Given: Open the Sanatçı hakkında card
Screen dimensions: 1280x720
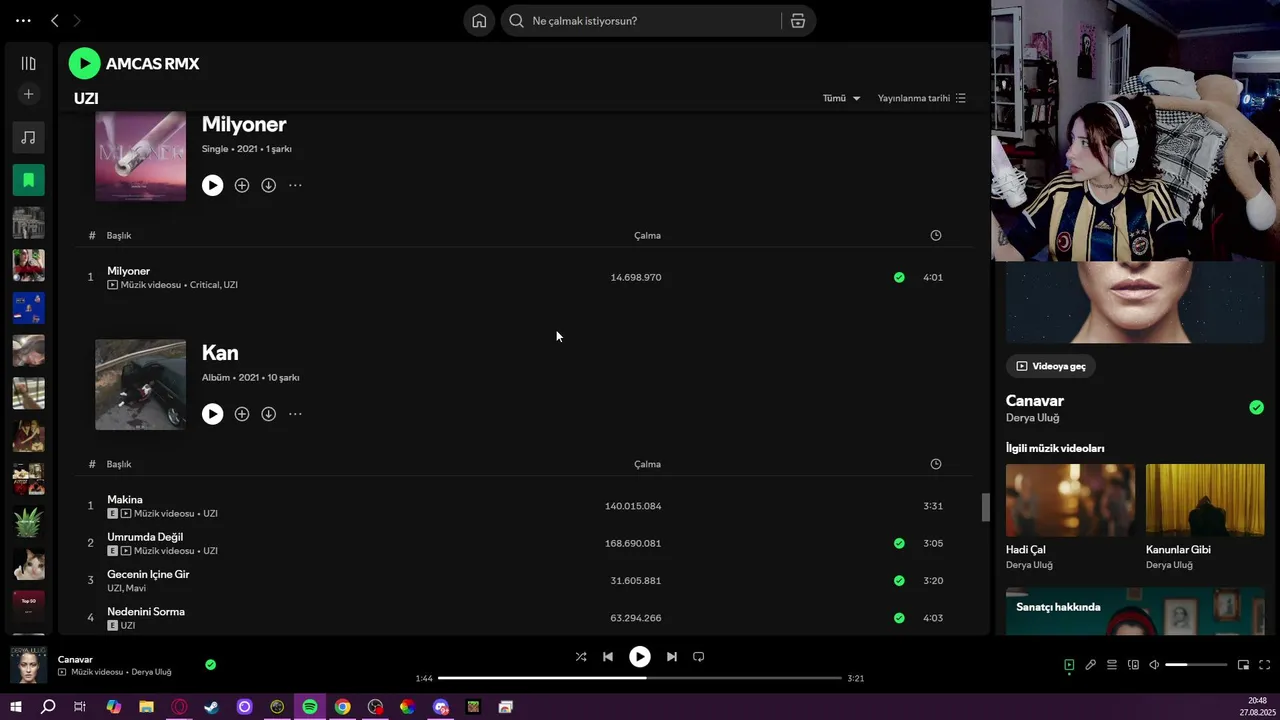Looking at the screenshot, I should (x=1135, y=611).
